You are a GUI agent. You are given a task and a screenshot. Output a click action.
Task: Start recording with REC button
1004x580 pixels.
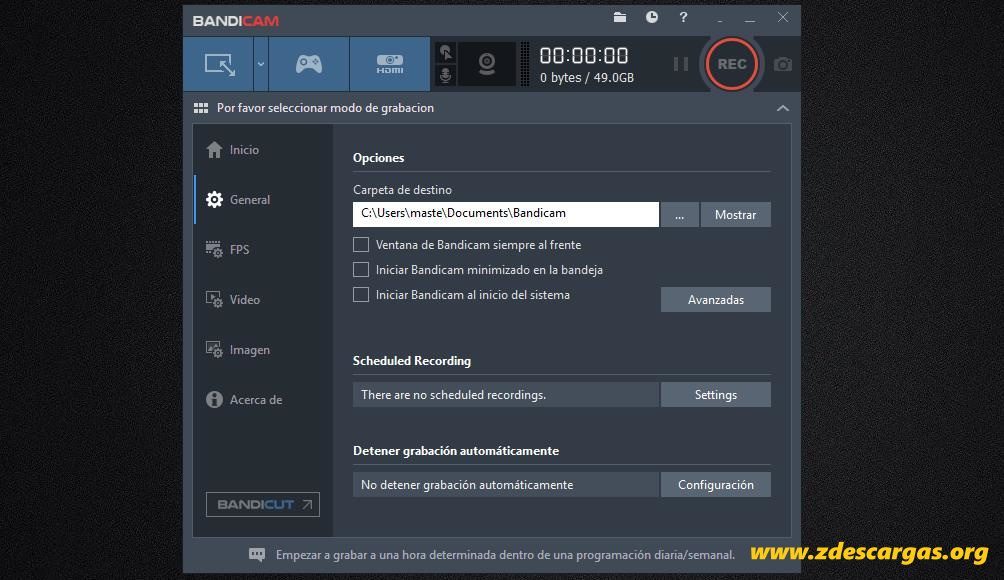[731, 64]
